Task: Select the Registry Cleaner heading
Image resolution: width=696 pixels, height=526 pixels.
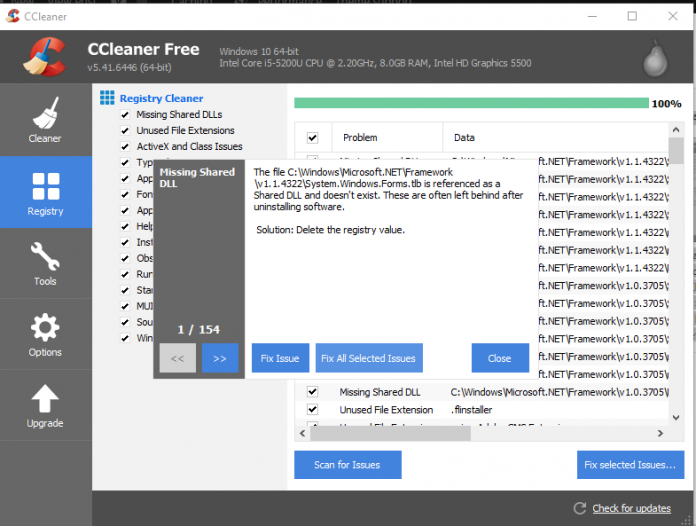Action: [x=162, y=98]
